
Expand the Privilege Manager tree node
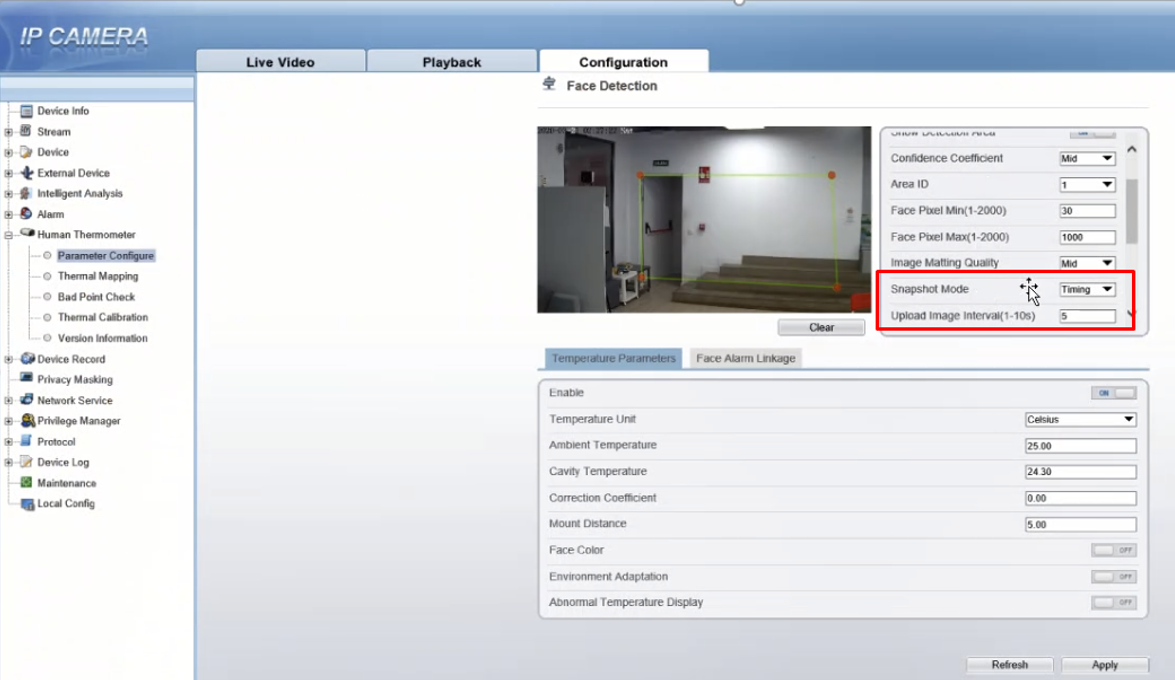click(x=9, y=421)
